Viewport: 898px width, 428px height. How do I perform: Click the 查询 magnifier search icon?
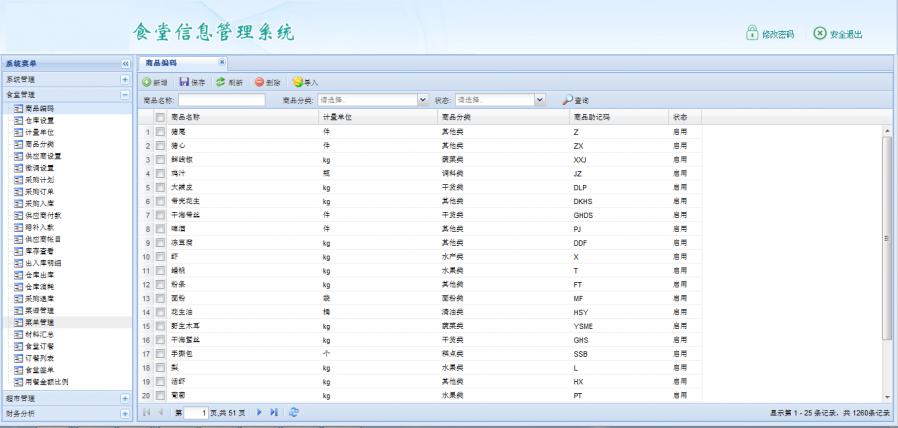coord(567,100)
